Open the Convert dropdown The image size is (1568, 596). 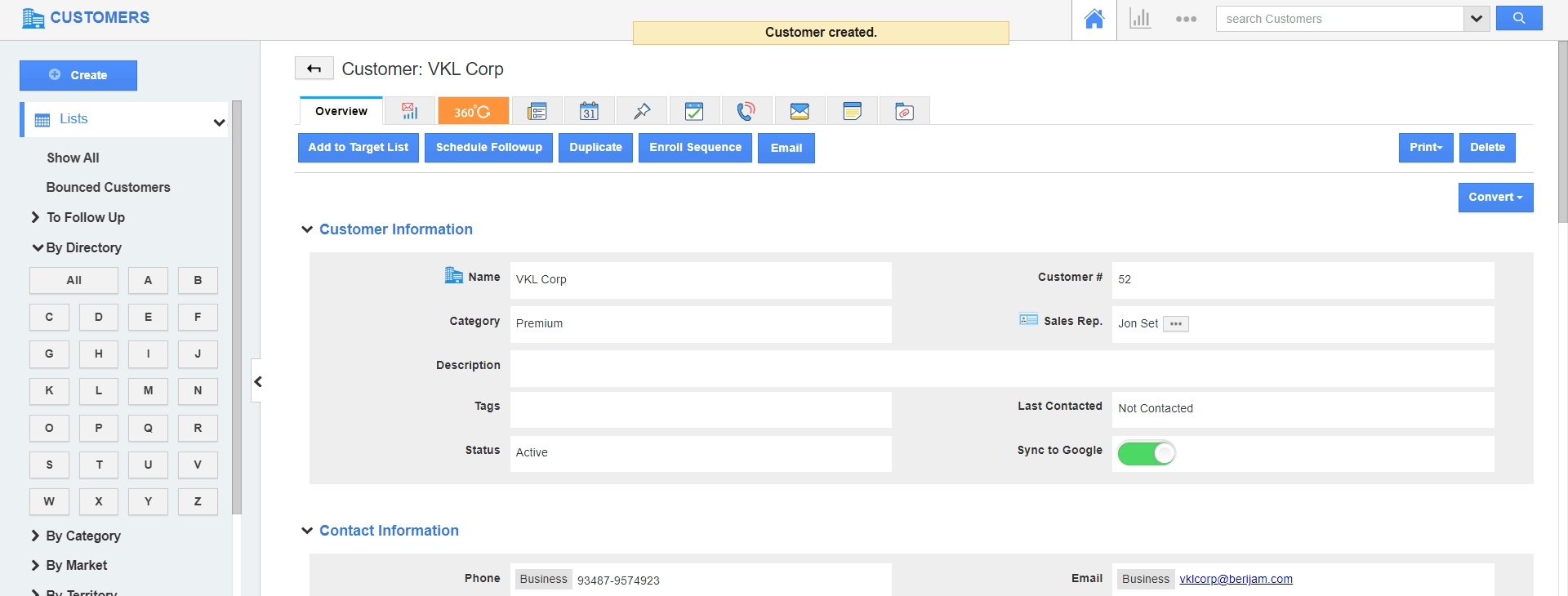[x=1495, y=198]
